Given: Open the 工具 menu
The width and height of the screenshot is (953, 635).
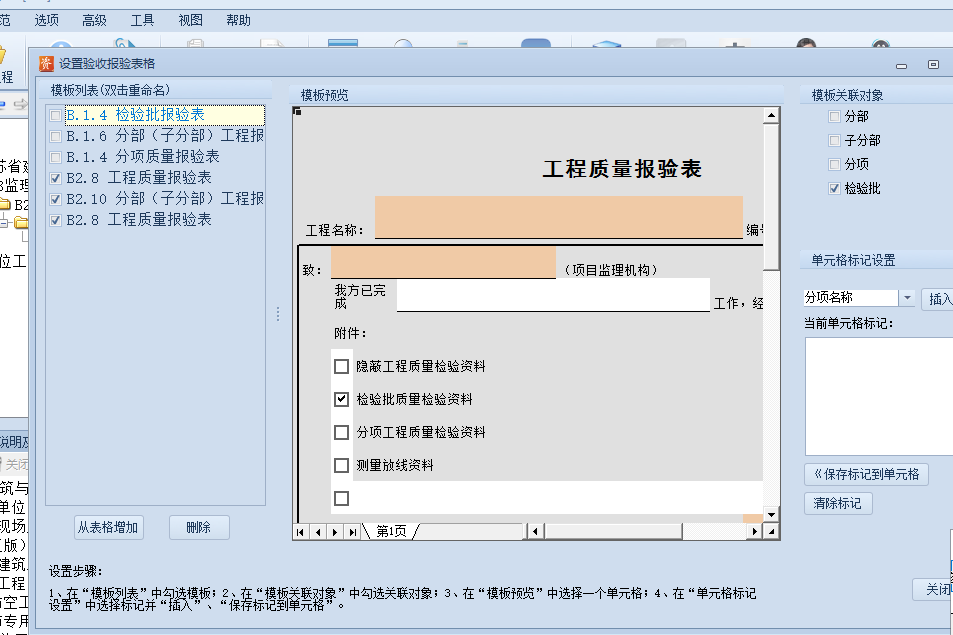Looking at the screenshot, I should click(x=143, y=20).
